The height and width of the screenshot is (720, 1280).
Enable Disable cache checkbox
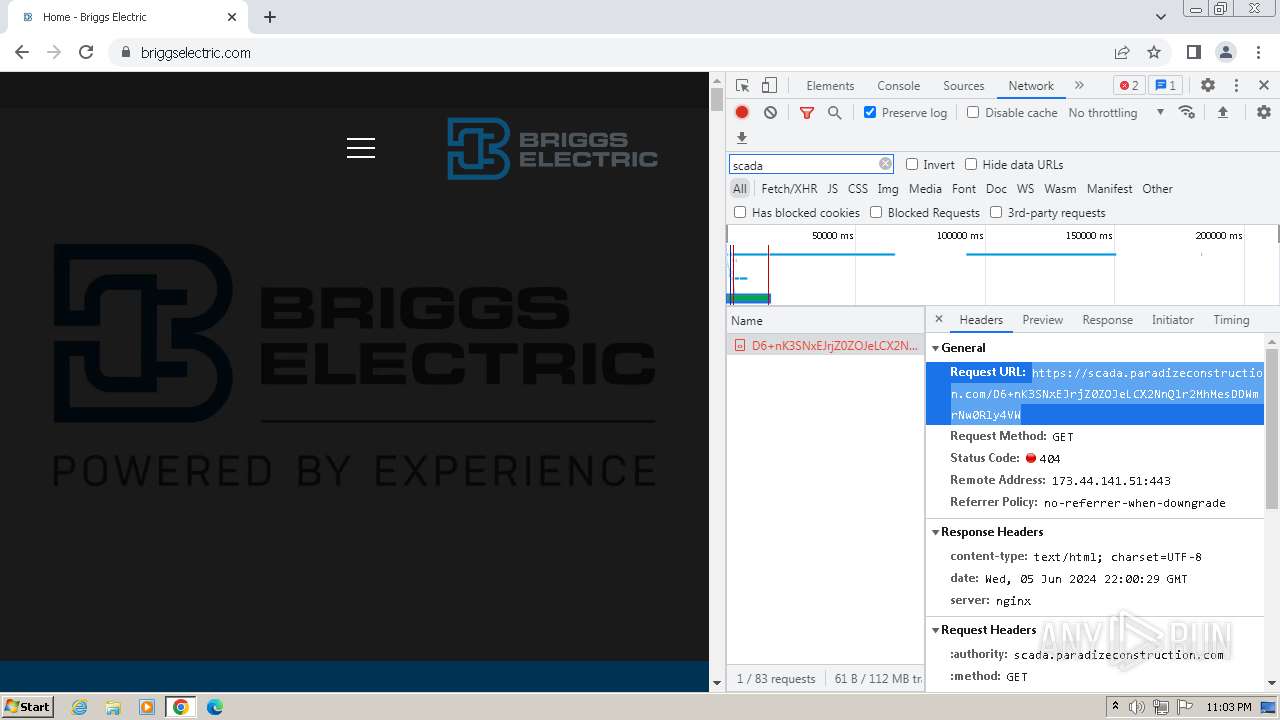(x=973, y=113)
